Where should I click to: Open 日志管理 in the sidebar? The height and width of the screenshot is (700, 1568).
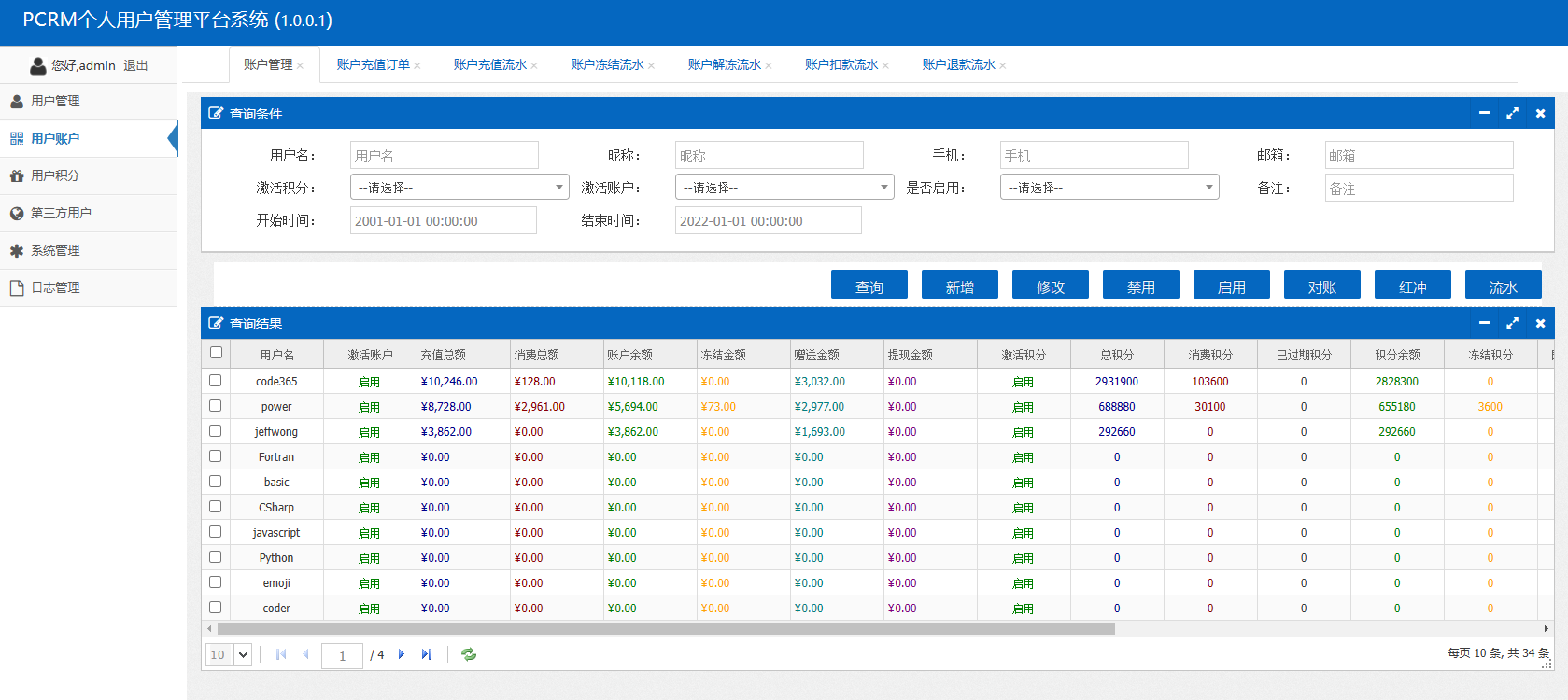(55, 287)
